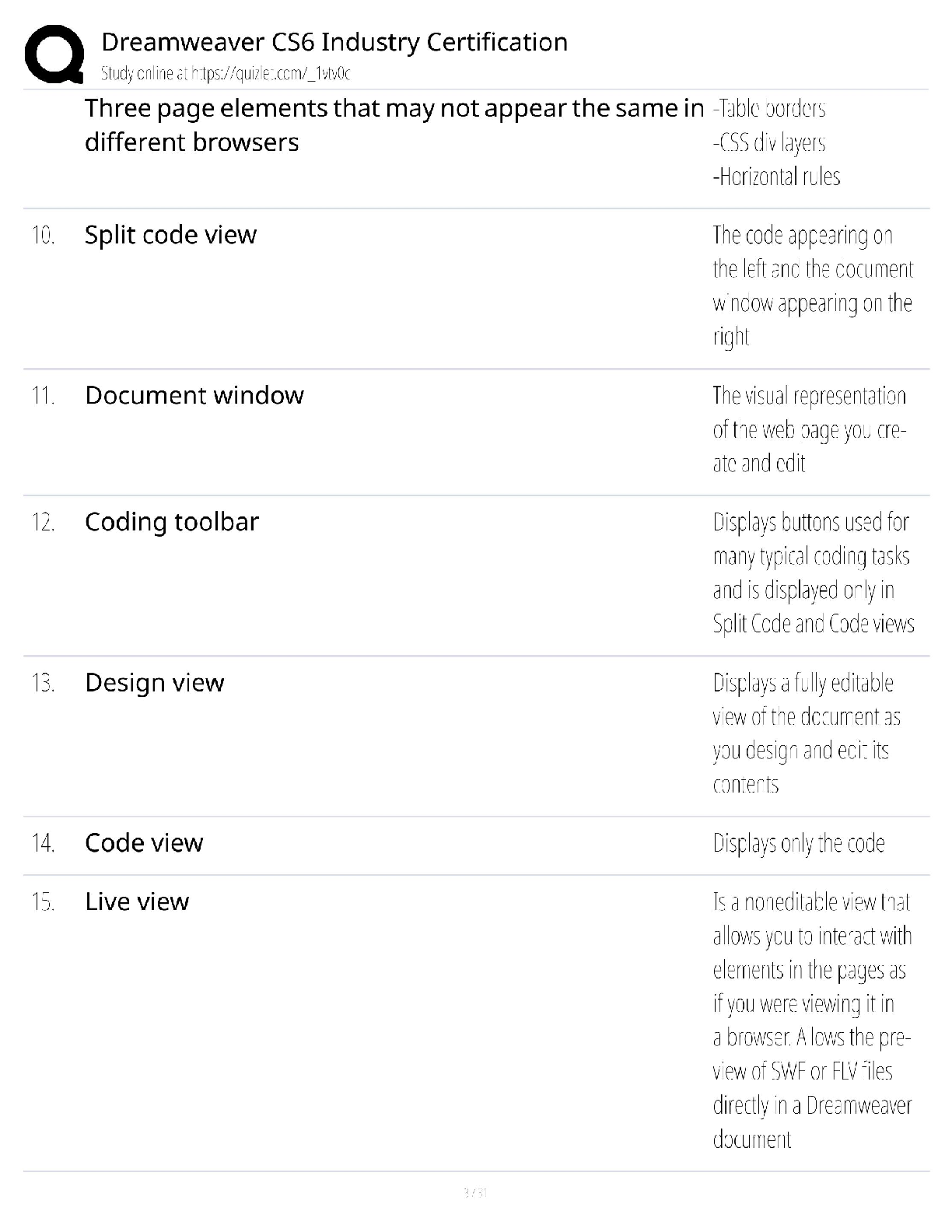Click the page number at the bottom
The width and height of the screenshot is (952, 1232).
[475, 1192]
